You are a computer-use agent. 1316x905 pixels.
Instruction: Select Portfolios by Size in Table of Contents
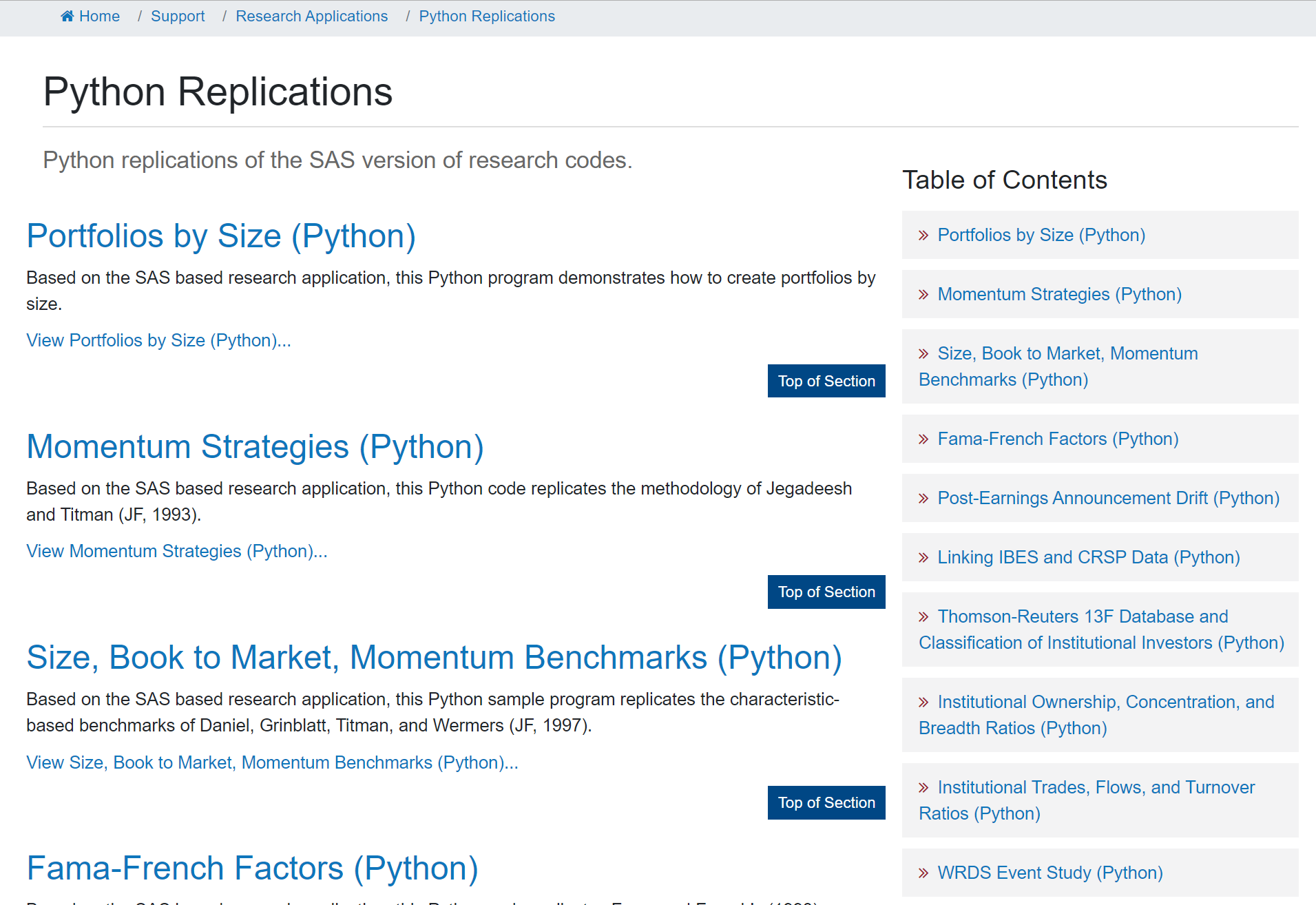point(1041,235)
